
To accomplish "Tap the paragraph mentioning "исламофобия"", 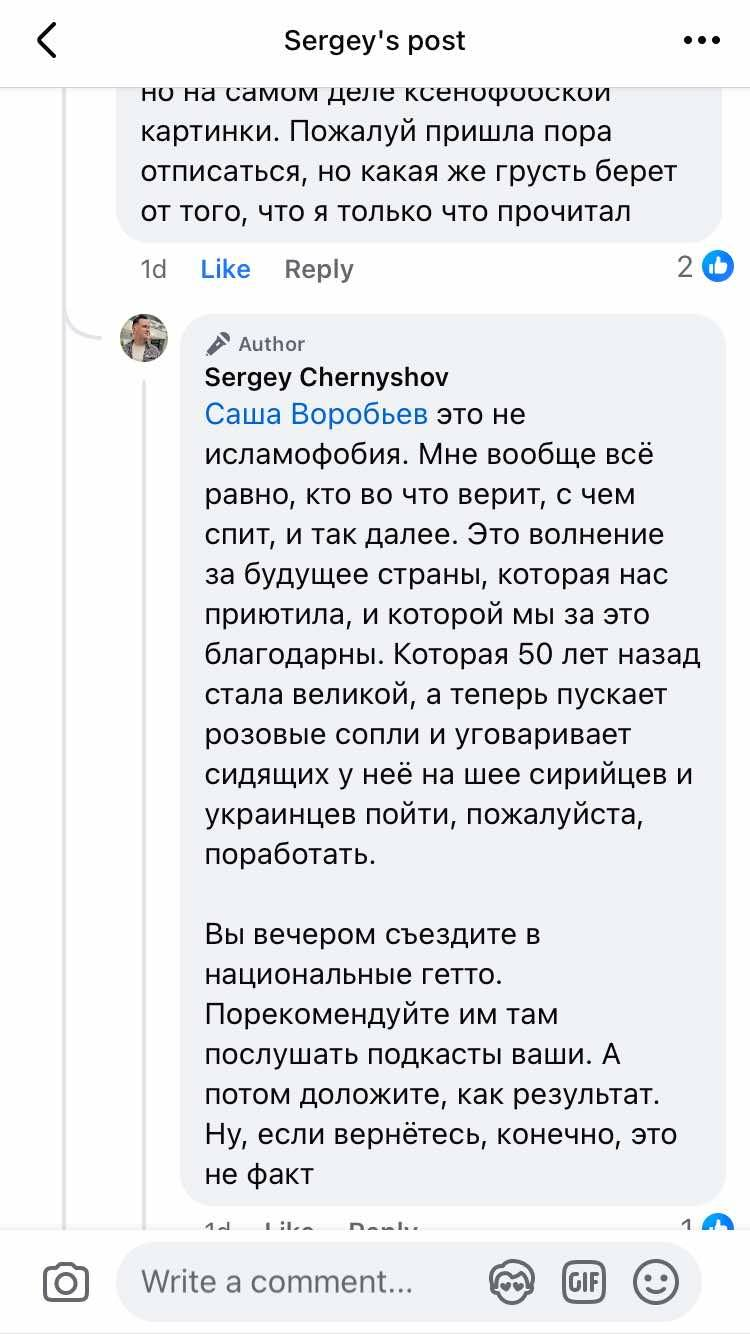I will 452,635.
